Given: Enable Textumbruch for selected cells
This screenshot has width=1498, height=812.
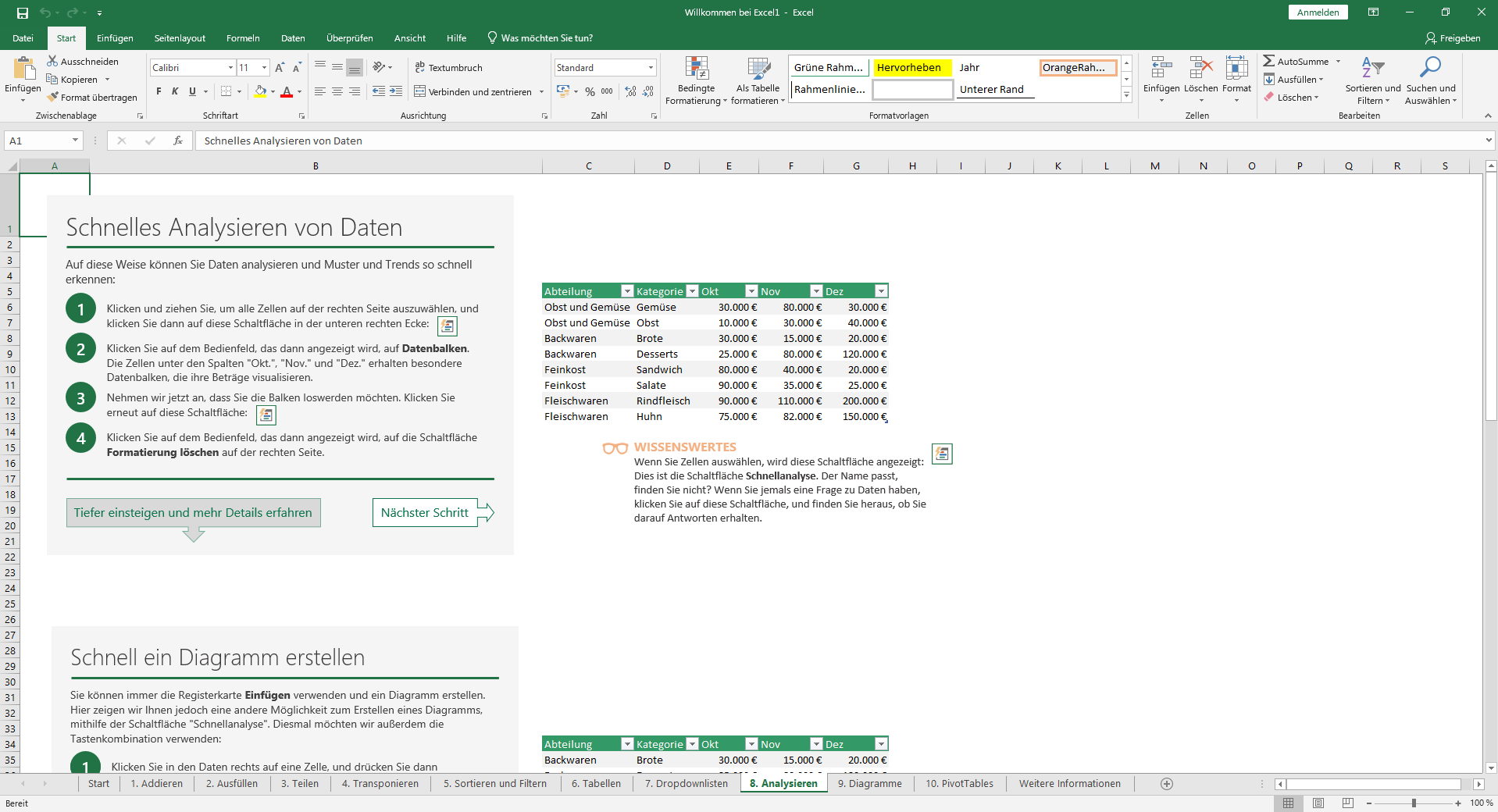Looking at the screenshot, I should 450,67.
